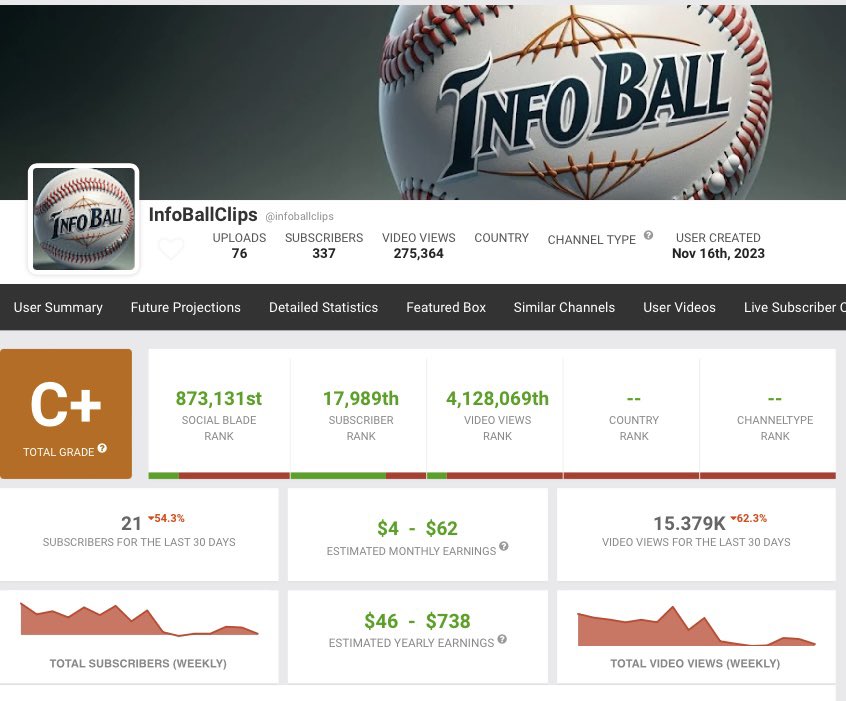Viewport: 846px width, 701px height.
Task: View the User Videos tab
Action: [679, 307]
